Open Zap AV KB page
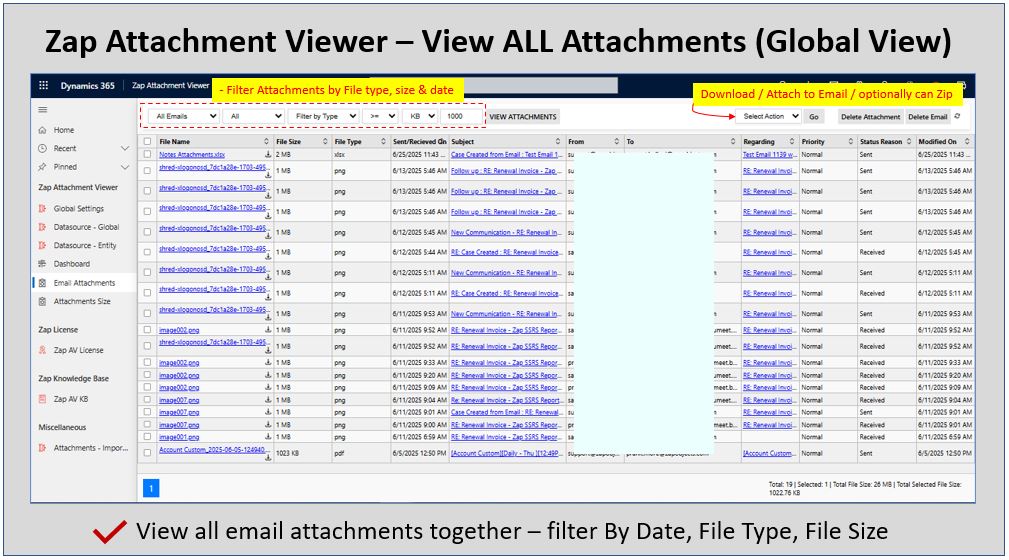Image resolution: width=1009 pixels, height=560 pixels. click(71, 399)
